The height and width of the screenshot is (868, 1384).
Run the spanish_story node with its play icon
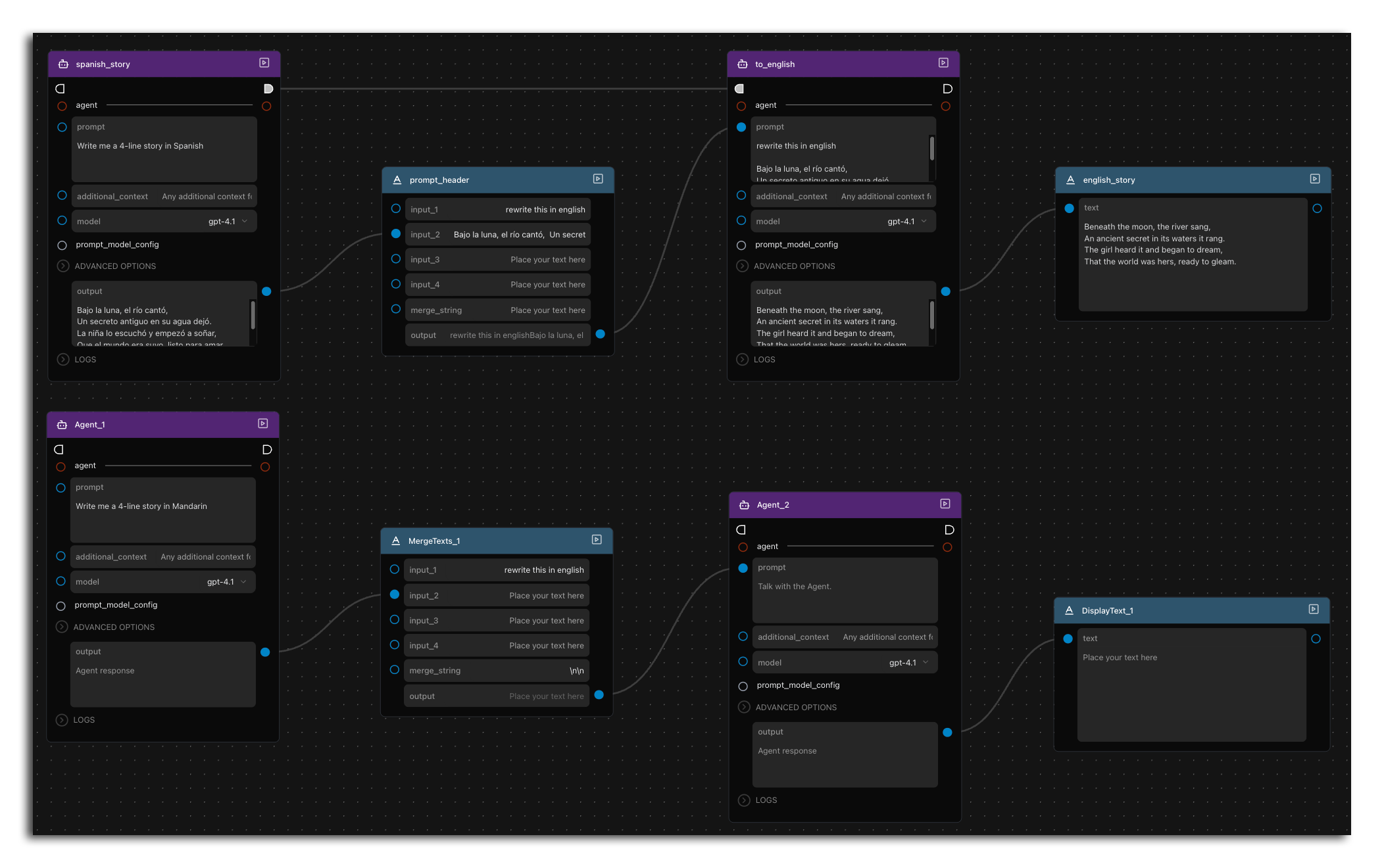tap(264, 63)
